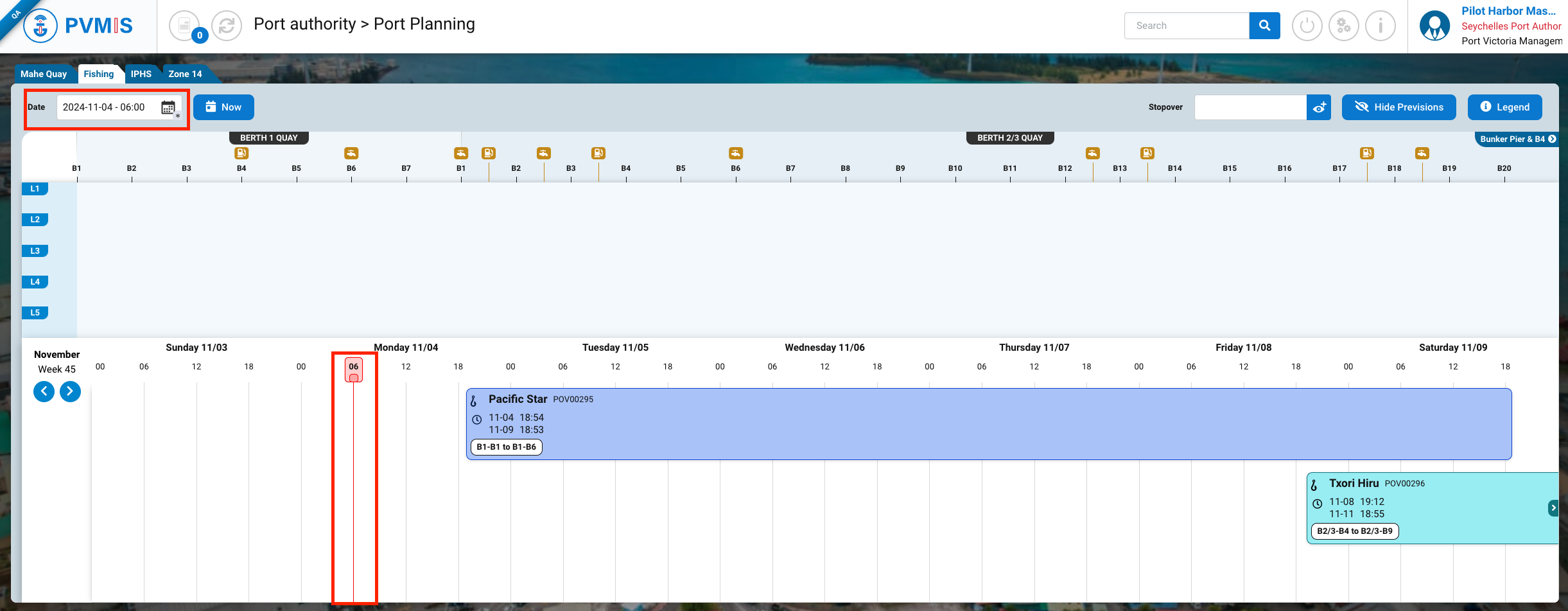Open the Legend

coord(1504,107)
